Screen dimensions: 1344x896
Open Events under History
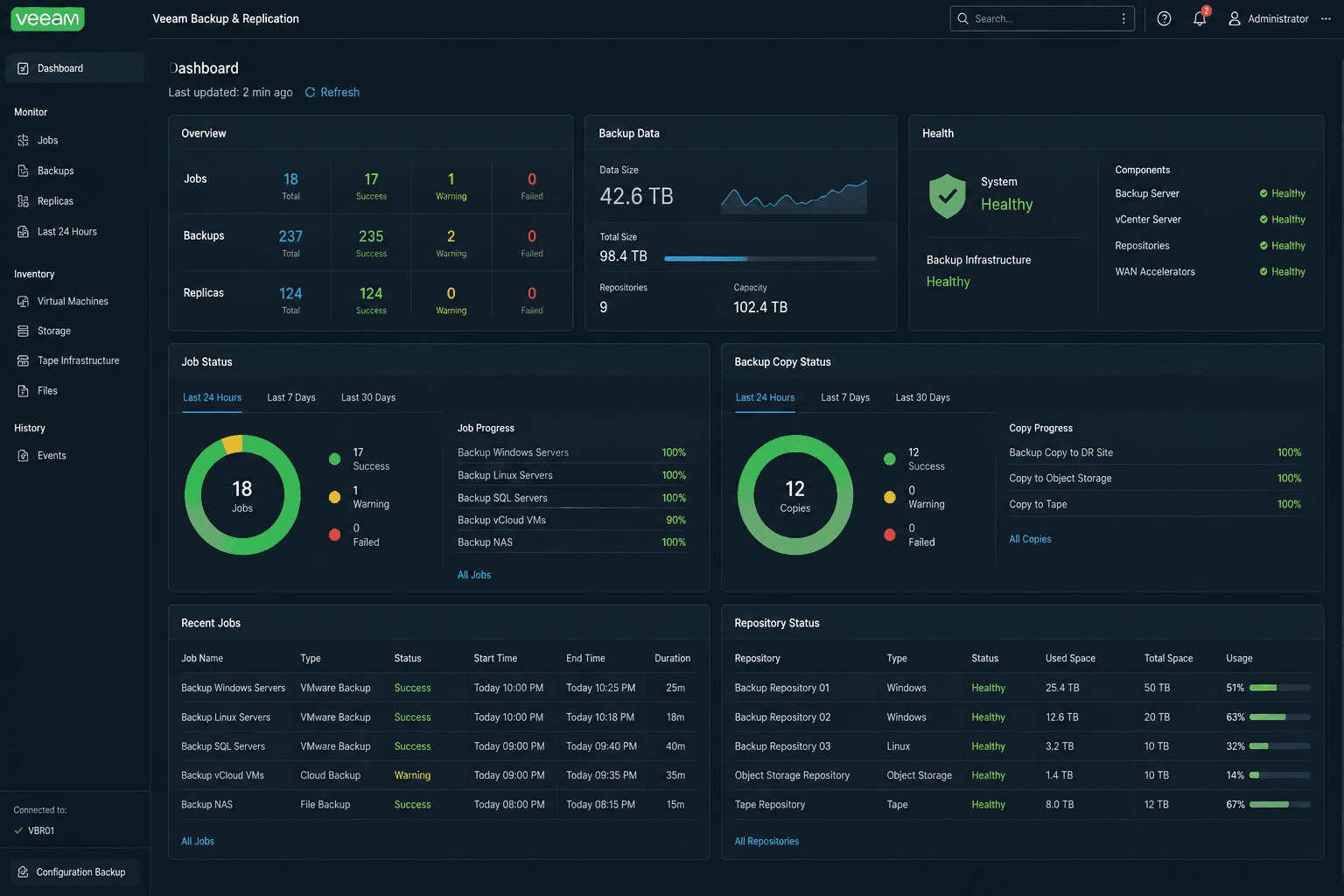pyautogui.click(x=52, y=456)
